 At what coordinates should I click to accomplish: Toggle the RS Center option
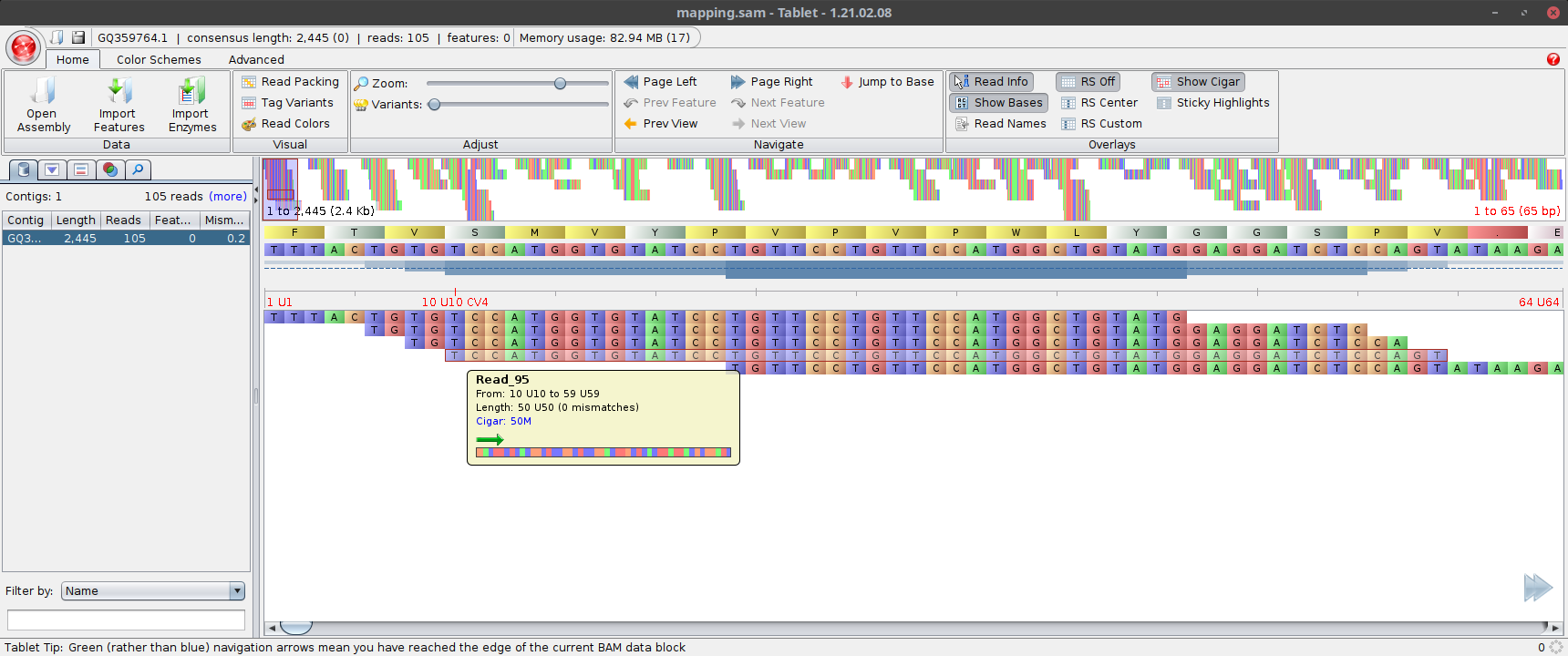click(1099, 102)
